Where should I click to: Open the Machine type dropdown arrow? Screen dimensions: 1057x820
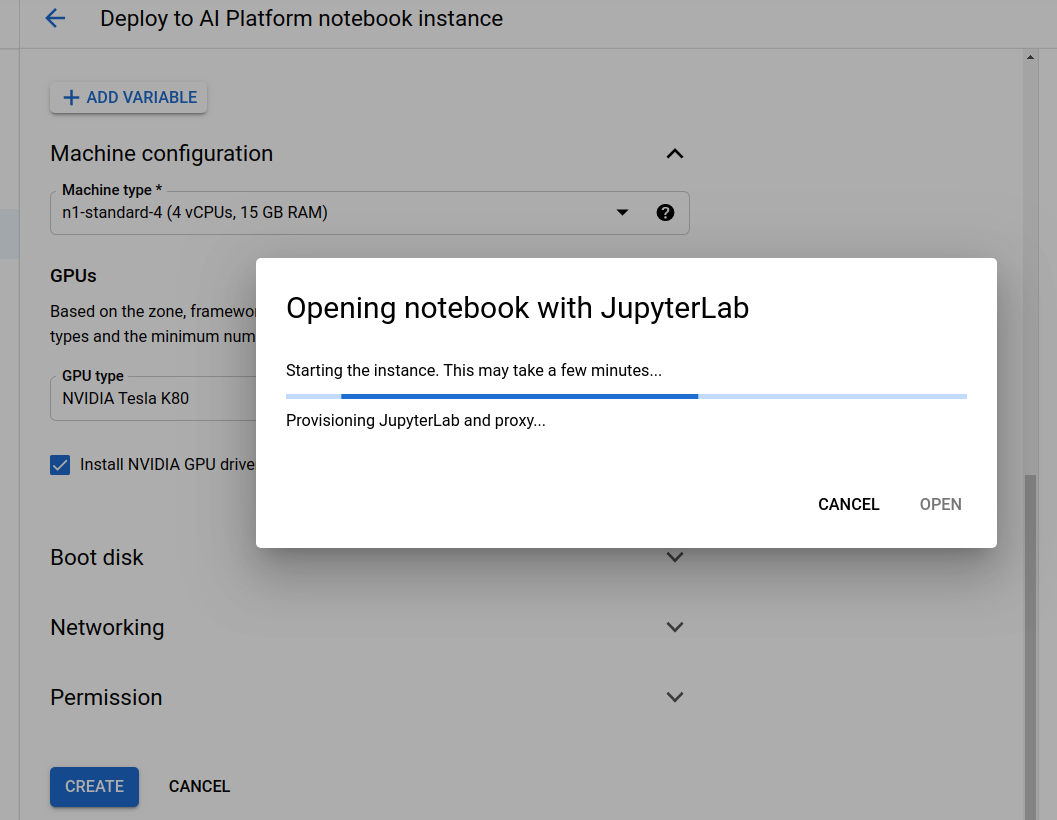pyautogui.click(x=622, y=212)
